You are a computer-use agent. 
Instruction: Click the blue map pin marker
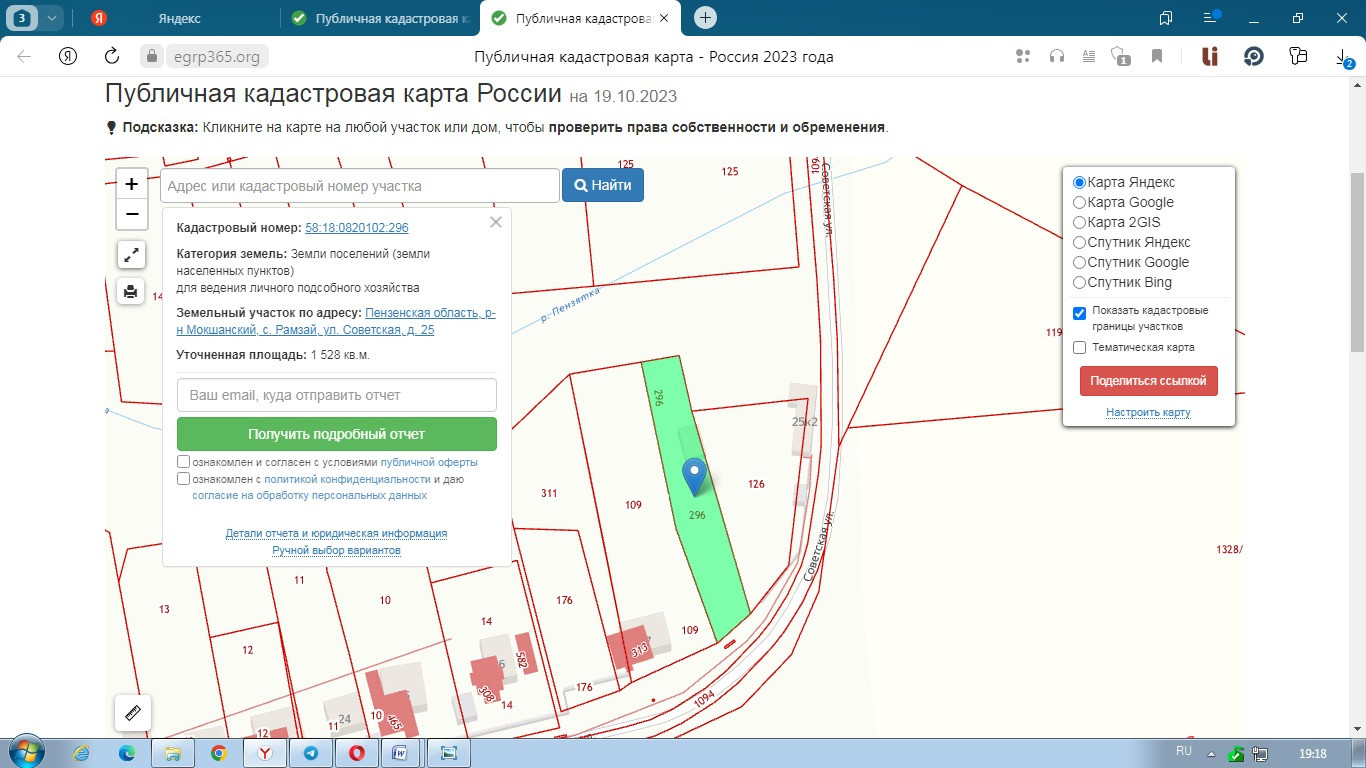694,477
